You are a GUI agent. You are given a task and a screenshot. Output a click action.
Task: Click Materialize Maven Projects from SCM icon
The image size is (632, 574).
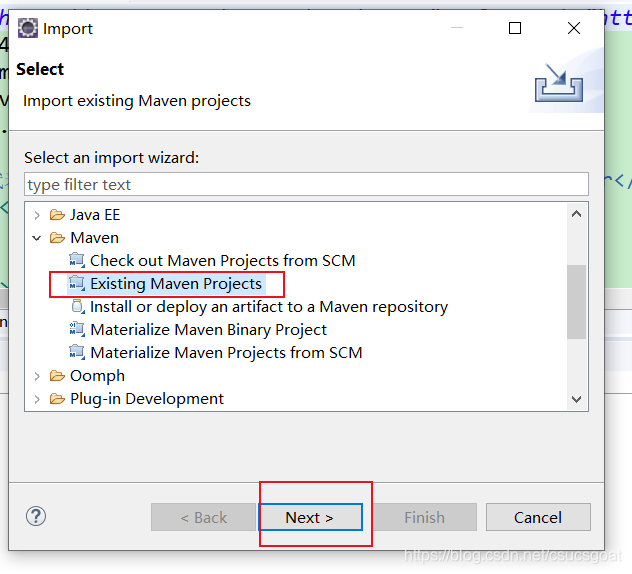77,352
